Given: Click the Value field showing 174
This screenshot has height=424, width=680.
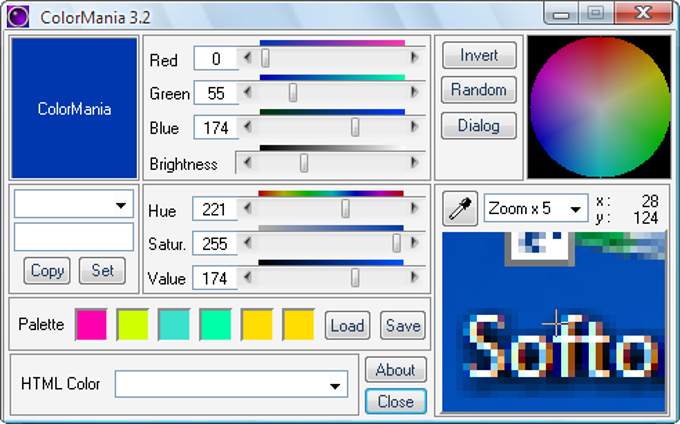Looking at the screenshot, I should [x=215, y=278].
